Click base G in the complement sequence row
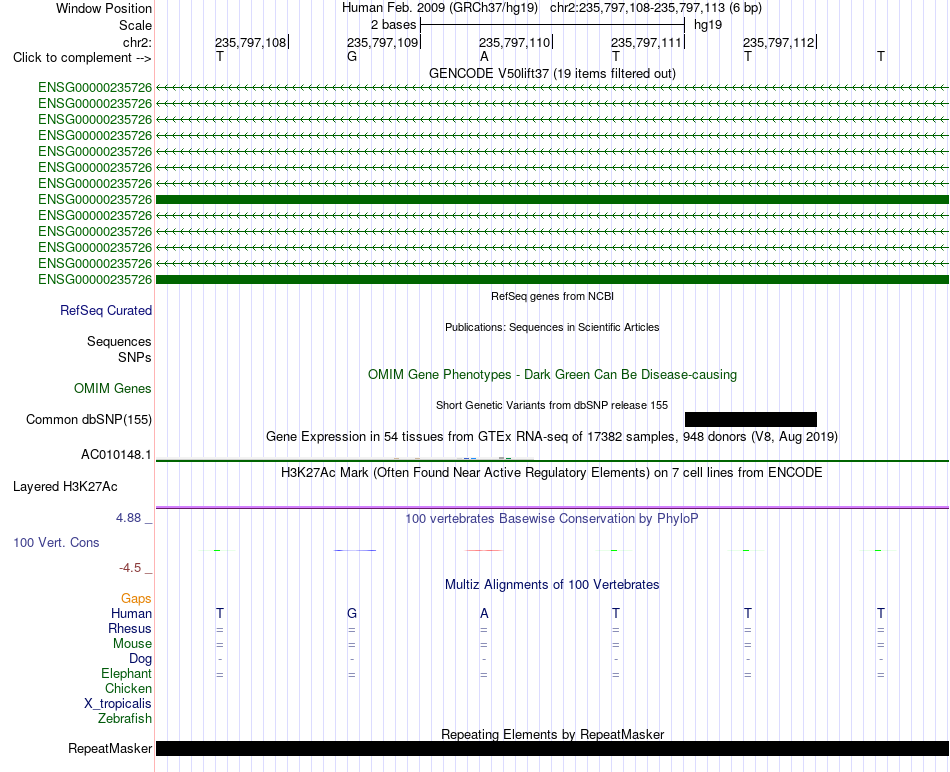Screen dimensions: 950x772 352,57
